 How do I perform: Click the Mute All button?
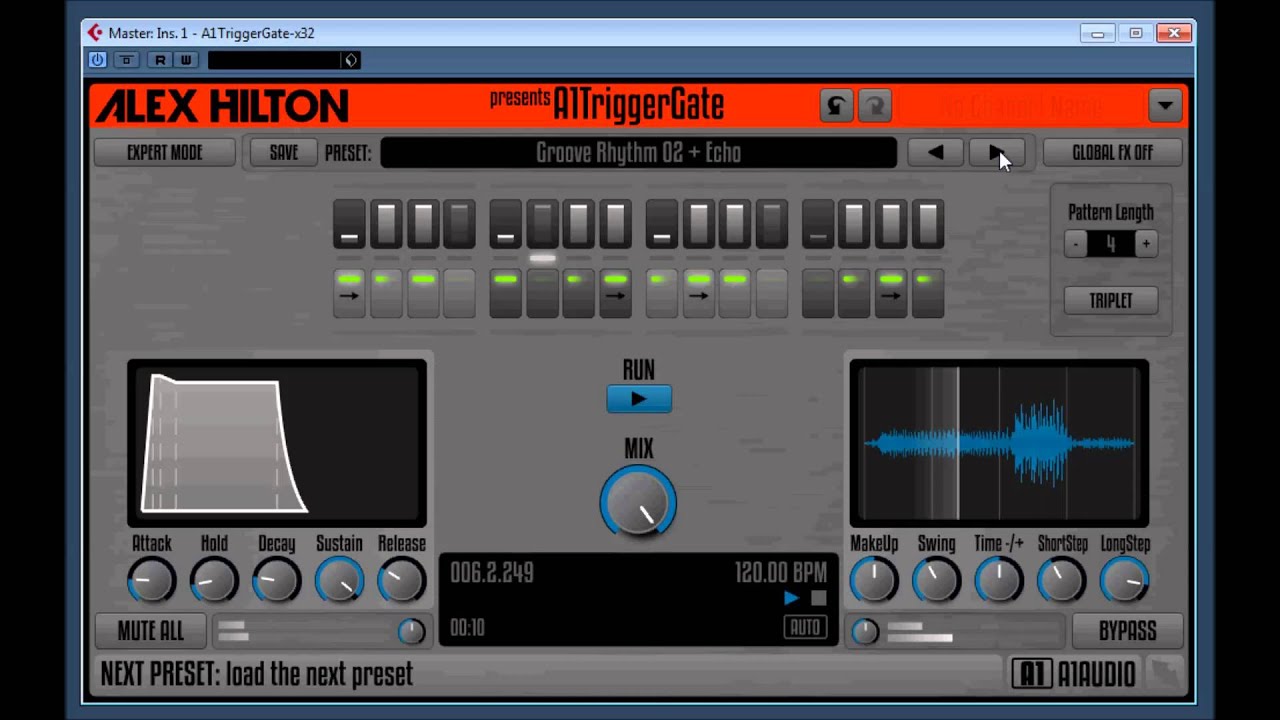point(151,631)
